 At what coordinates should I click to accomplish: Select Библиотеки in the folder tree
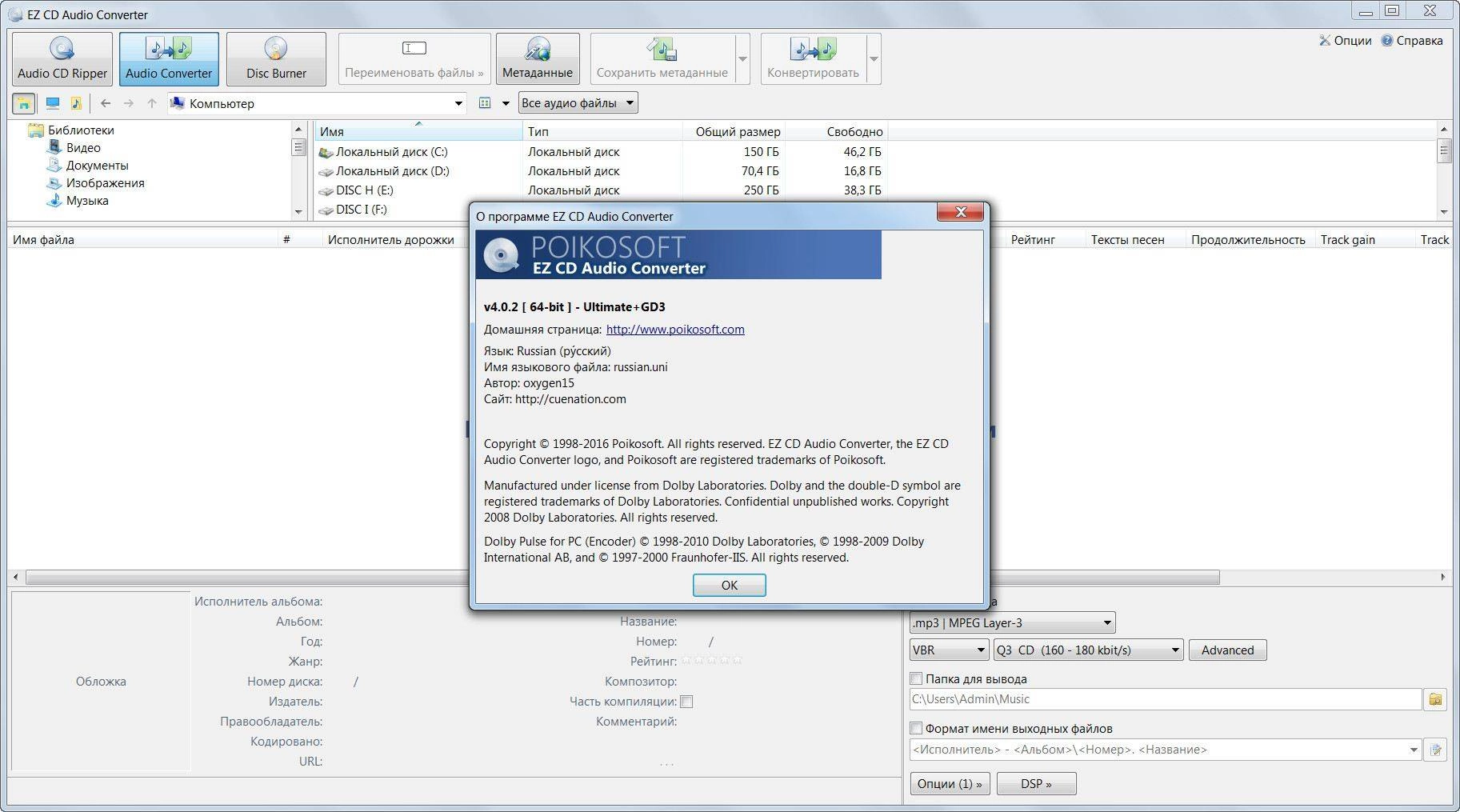point(81,130)
